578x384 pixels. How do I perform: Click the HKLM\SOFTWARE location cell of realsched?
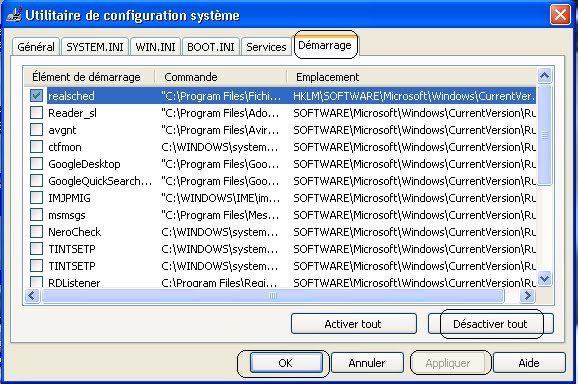tap(414, 96)
